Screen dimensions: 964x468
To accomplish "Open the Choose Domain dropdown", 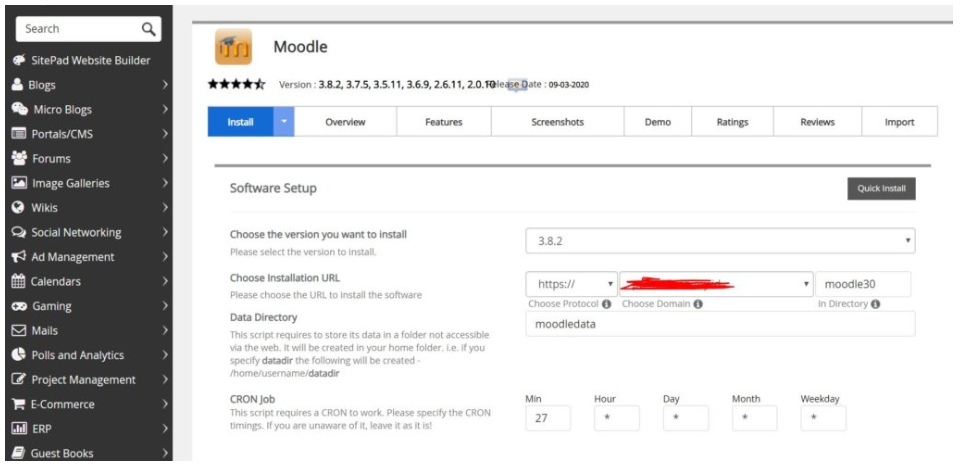I will tap(716, 284).
